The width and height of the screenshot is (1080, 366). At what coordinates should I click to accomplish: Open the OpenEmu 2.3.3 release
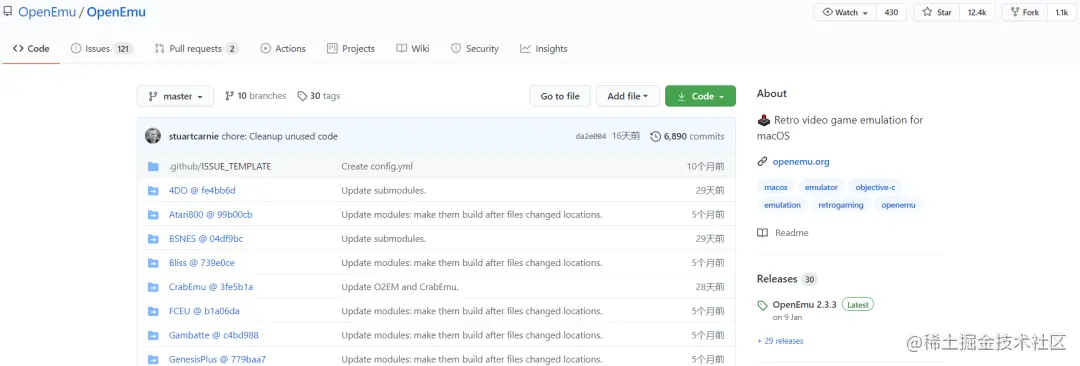pyautogui.click(x=804, y=305)
